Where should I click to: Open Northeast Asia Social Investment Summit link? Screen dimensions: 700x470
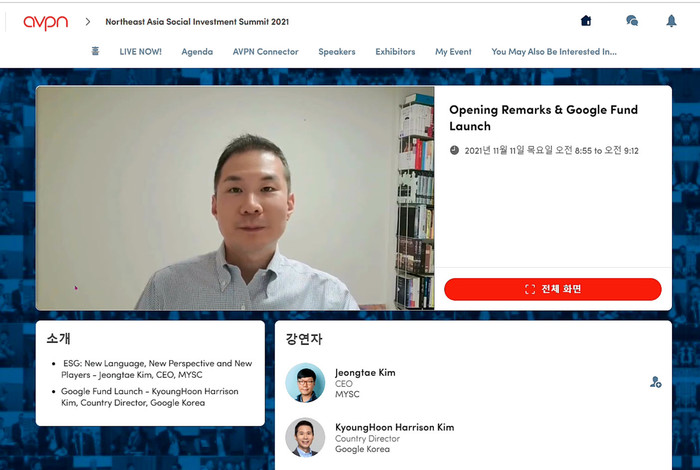click(197, 21)
